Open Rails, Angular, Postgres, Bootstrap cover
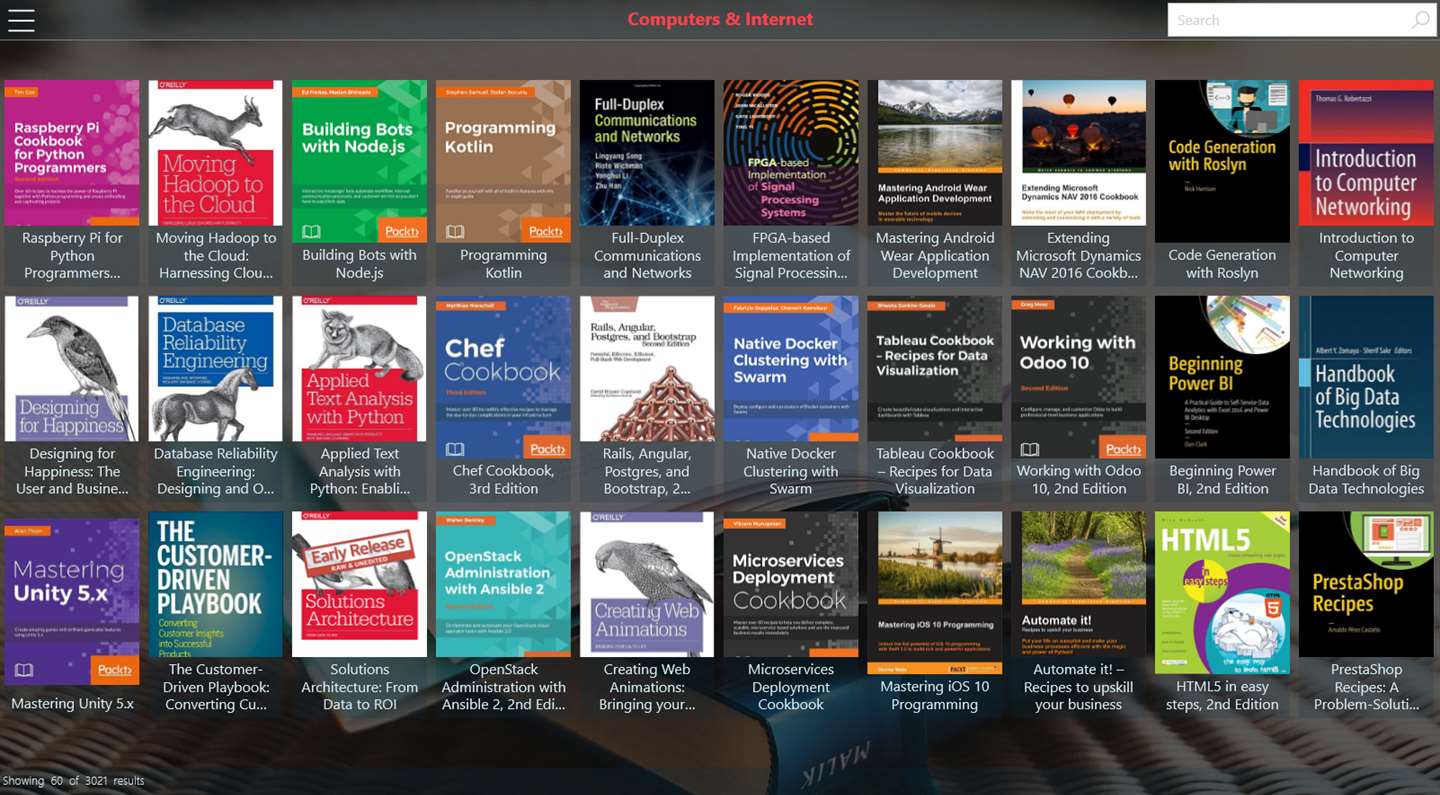 (x=647, y=369)
